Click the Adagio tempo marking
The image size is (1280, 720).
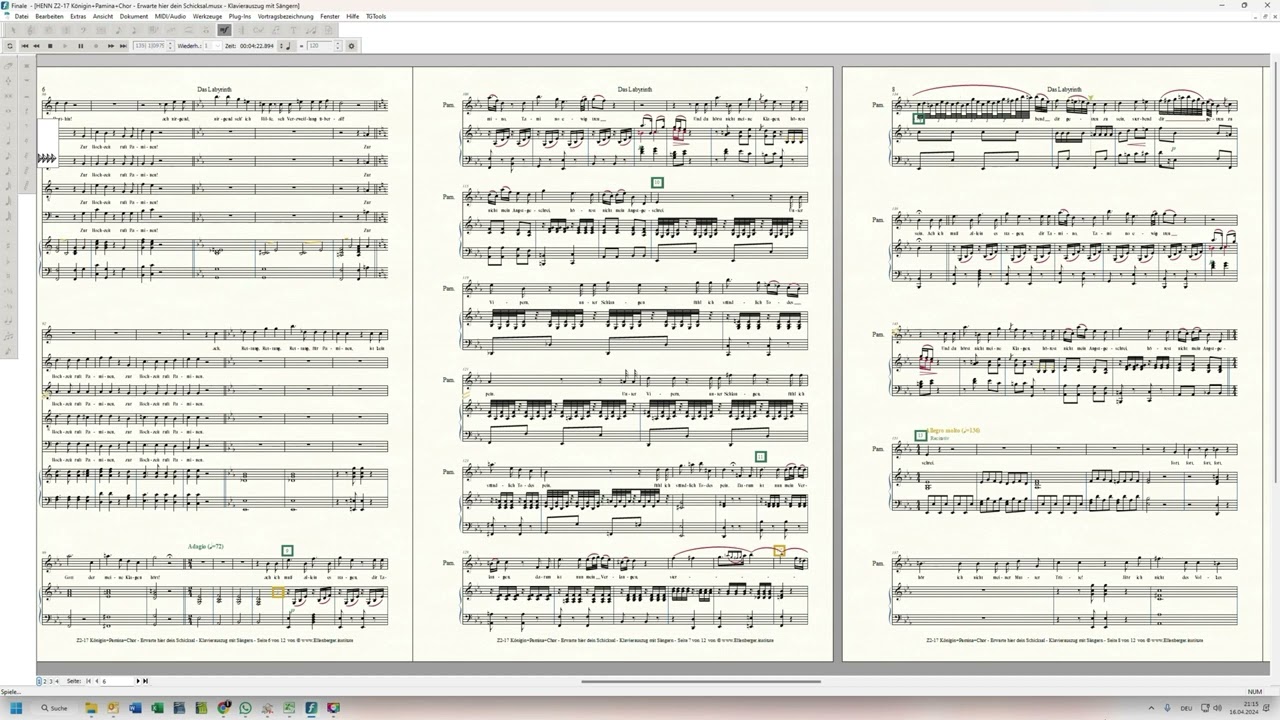click(x=205, y=547)
